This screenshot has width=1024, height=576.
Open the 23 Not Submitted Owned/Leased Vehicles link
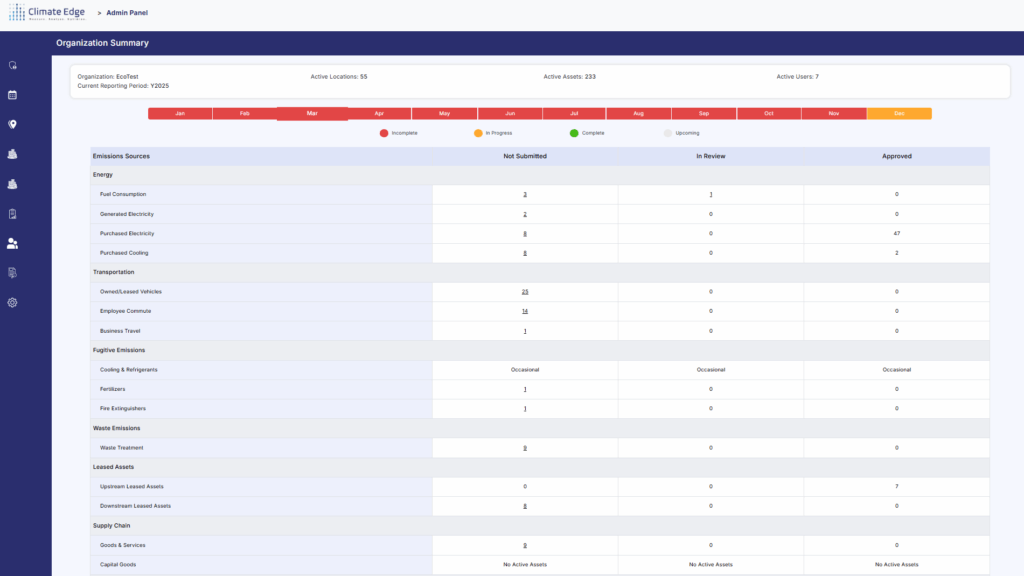tap(524, 291)
